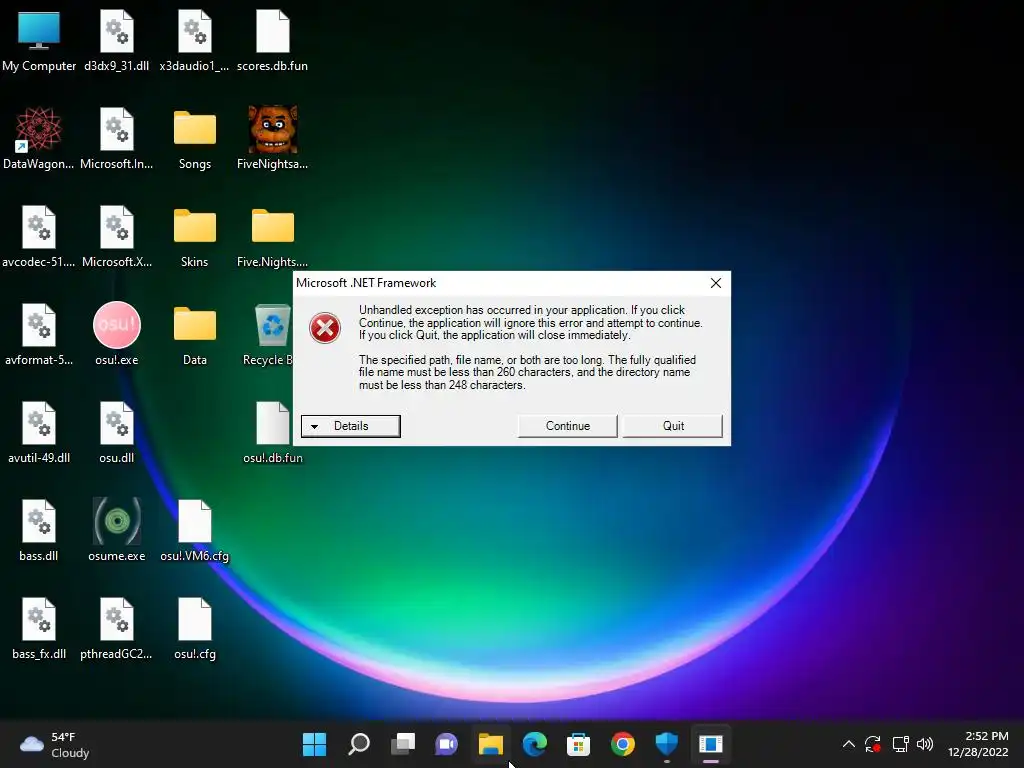
Task: Open taskbar Search
Action: [x=359, y=744]
